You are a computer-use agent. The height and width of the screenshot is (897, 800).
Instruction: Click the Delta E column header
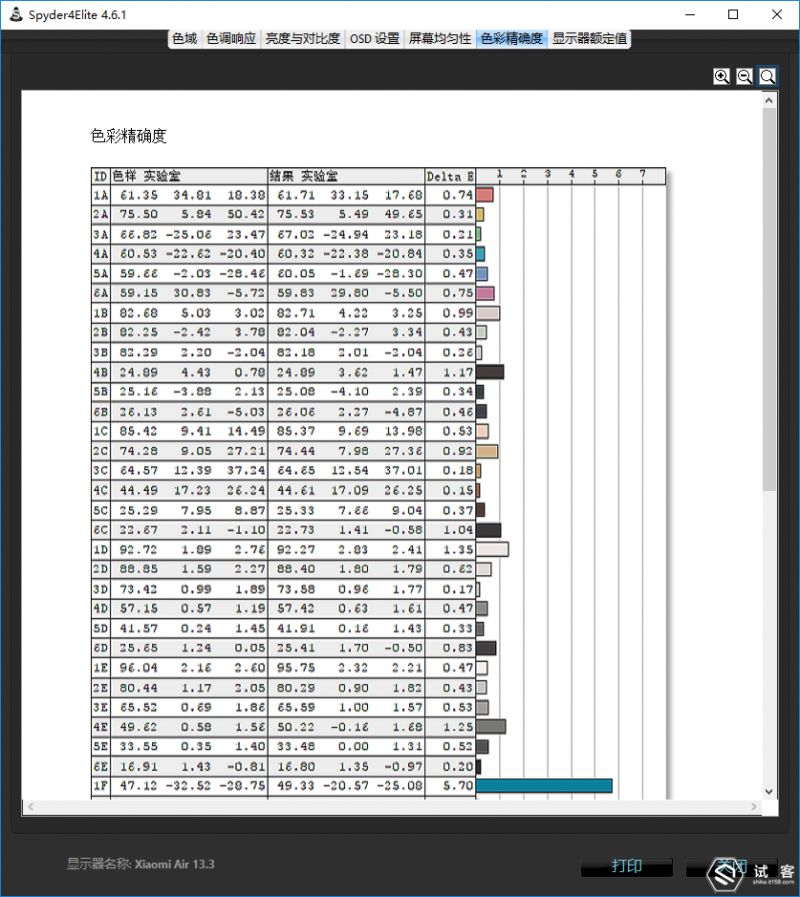click(450, 176)
